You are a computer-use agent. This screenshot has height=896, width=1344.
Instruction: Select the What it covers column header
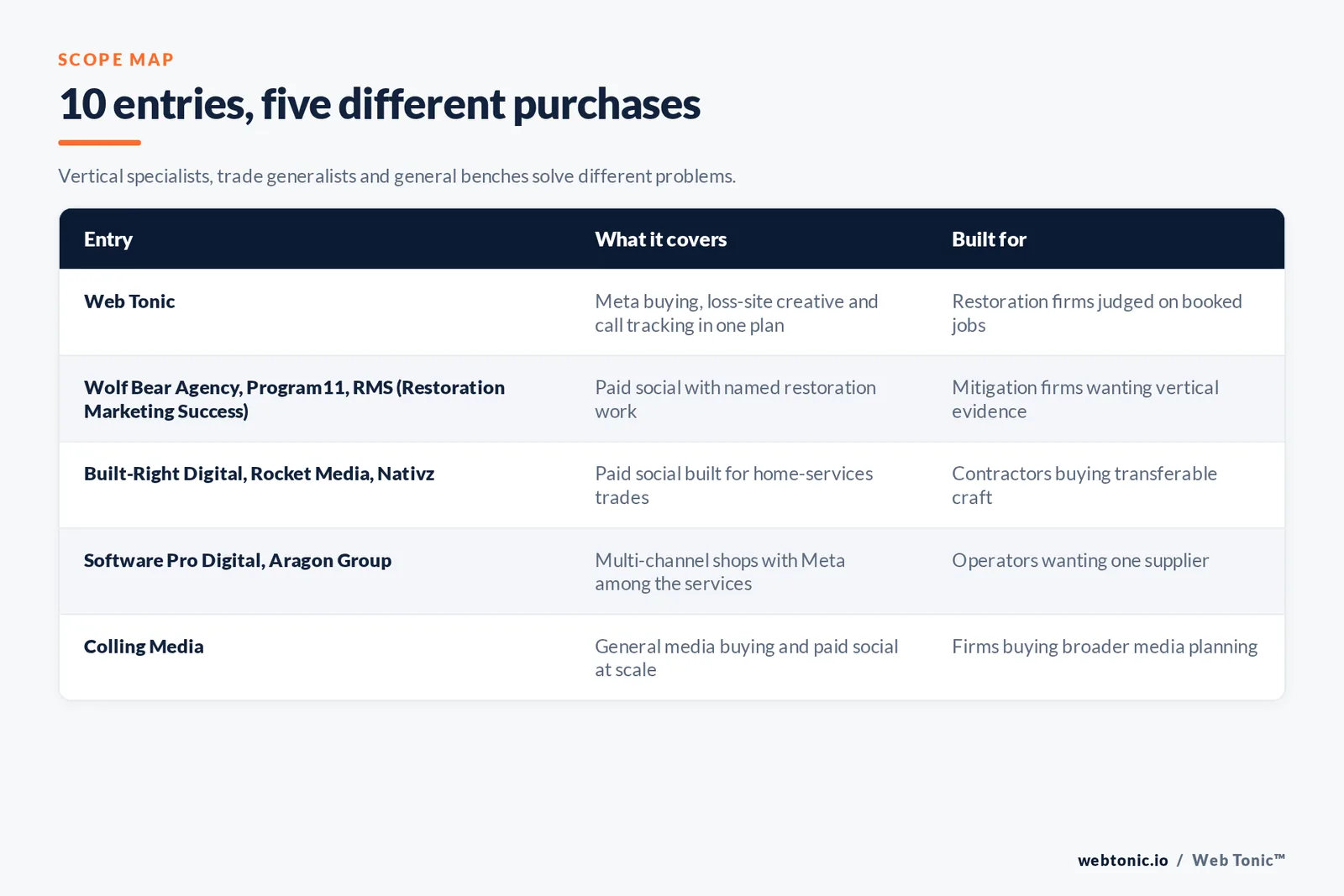pyautogui.click(x=661, y=239)
